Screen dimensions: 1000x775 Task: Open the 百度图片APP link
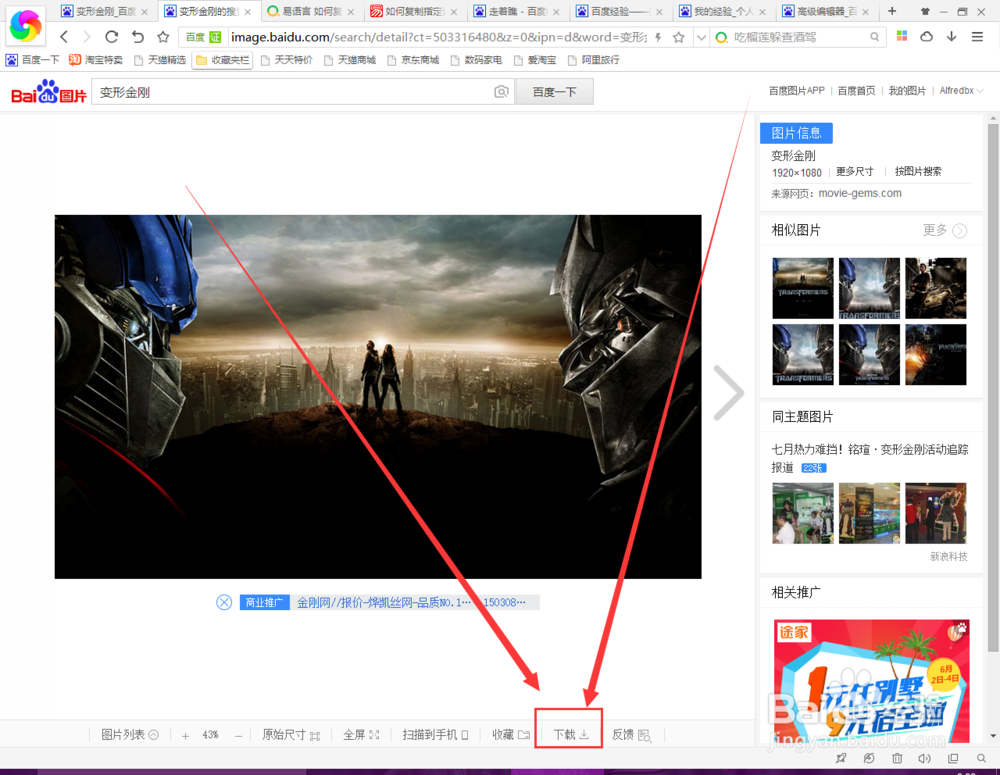point(797,91)
